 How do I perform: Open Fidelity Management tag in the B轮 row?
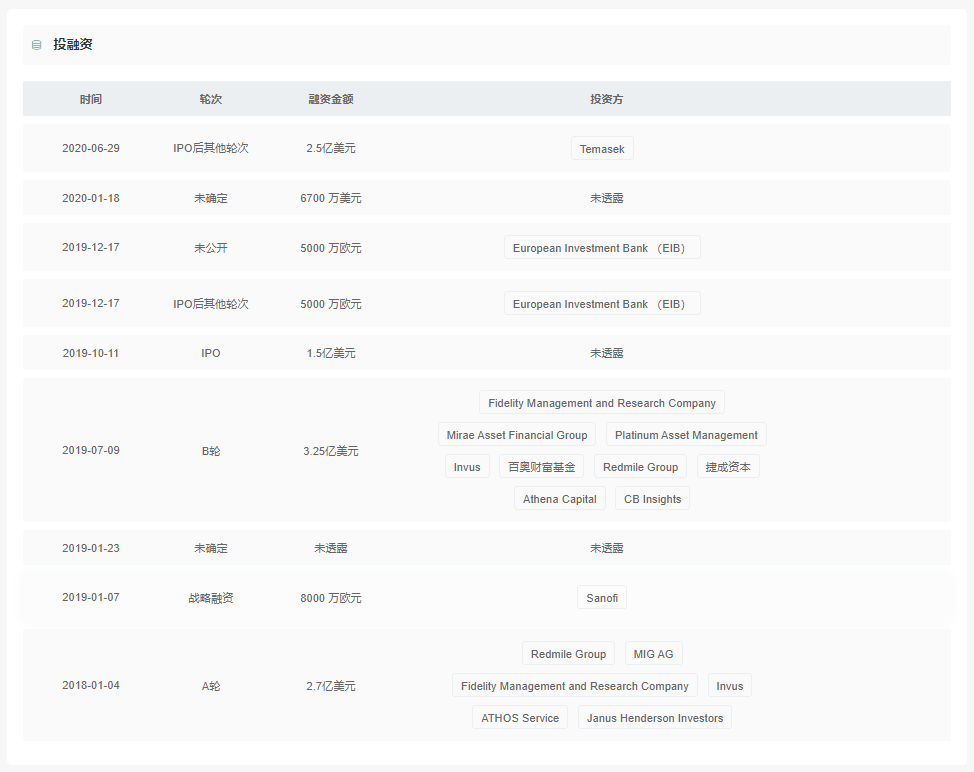pos(601,402)
